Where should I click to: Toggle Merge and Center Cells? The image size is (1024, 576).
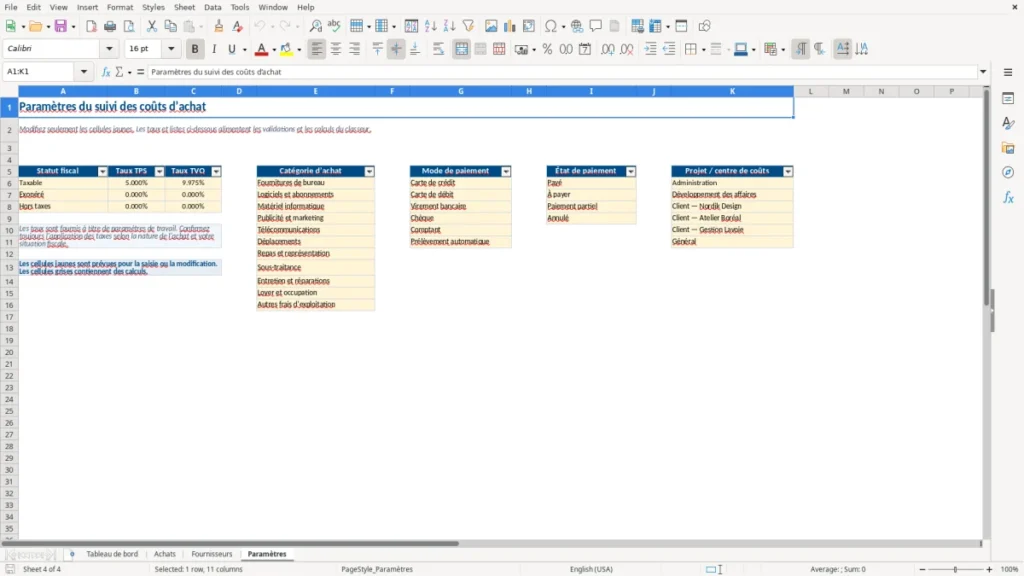tap(461, 49)
